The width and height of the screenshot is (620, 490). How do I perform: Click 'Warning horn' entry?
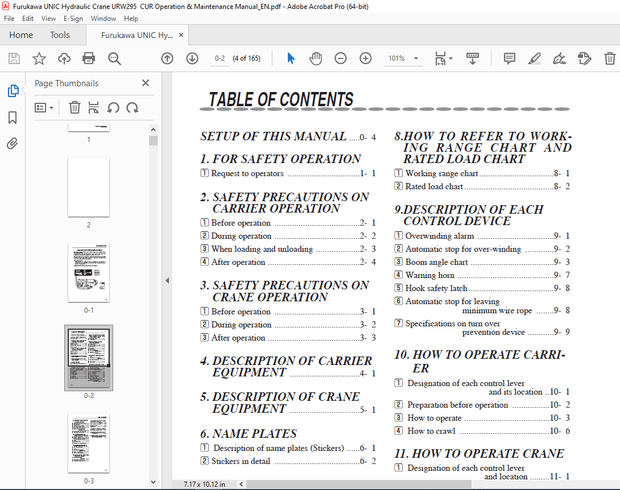(x=482, y=275)
